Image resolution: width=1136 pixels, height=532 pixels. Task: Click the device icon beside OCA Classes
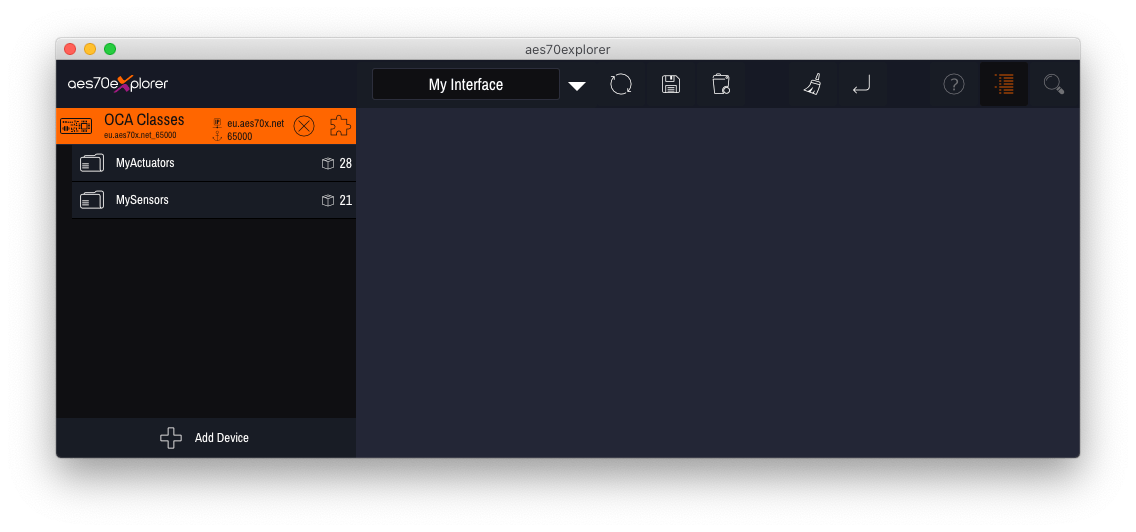coord(76,126)
